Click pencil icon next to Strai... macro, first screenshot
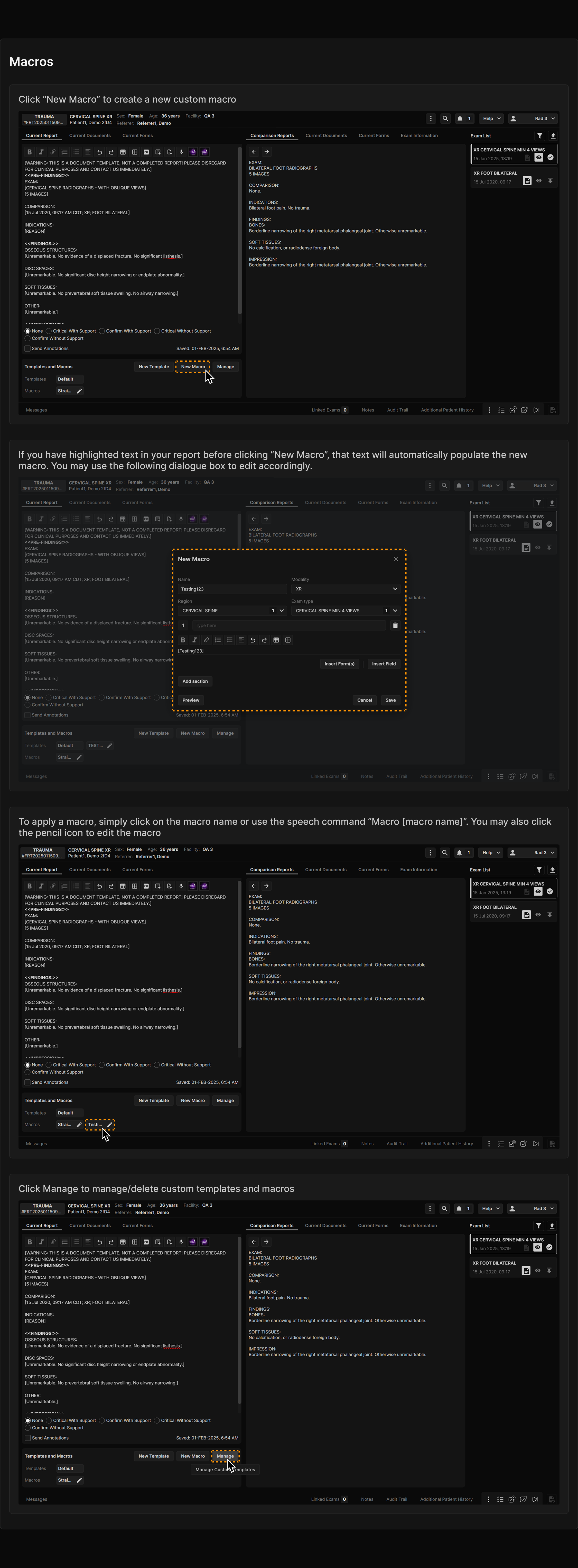The image size is (578, 1568). [79, 391]
